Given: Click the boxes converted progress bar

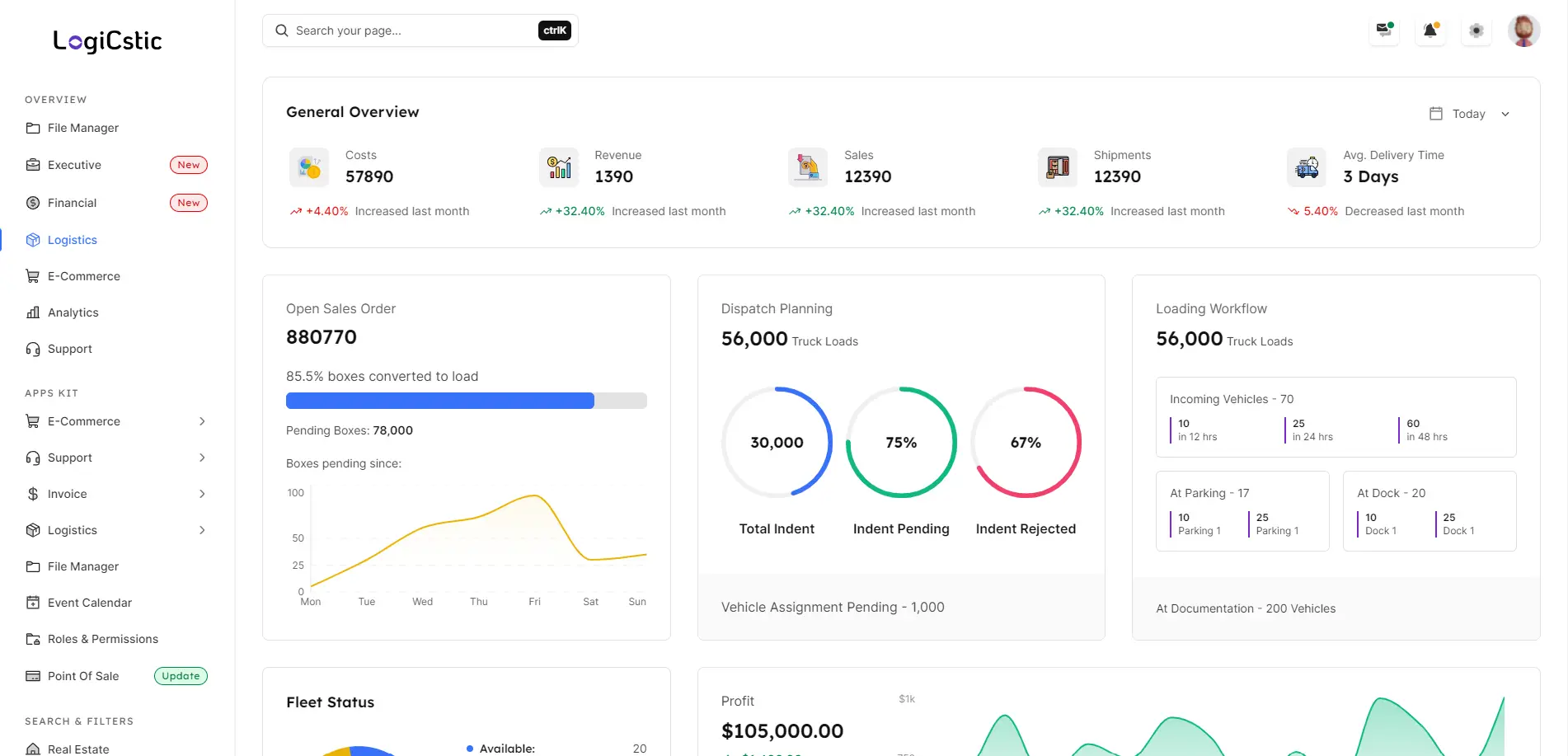Looking at the screenshot, I should 467,401.
